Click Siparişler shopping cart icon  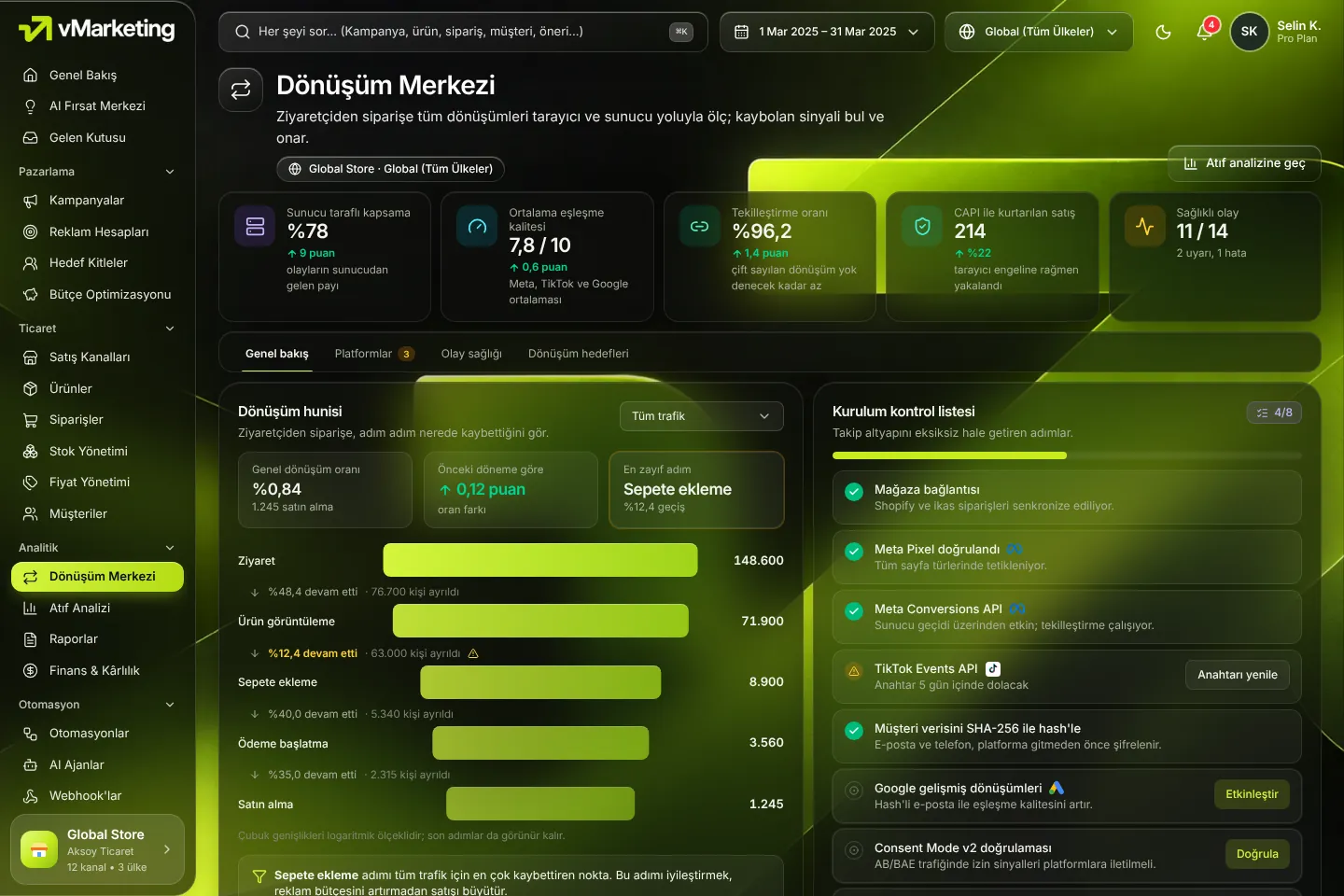(31, 420)
